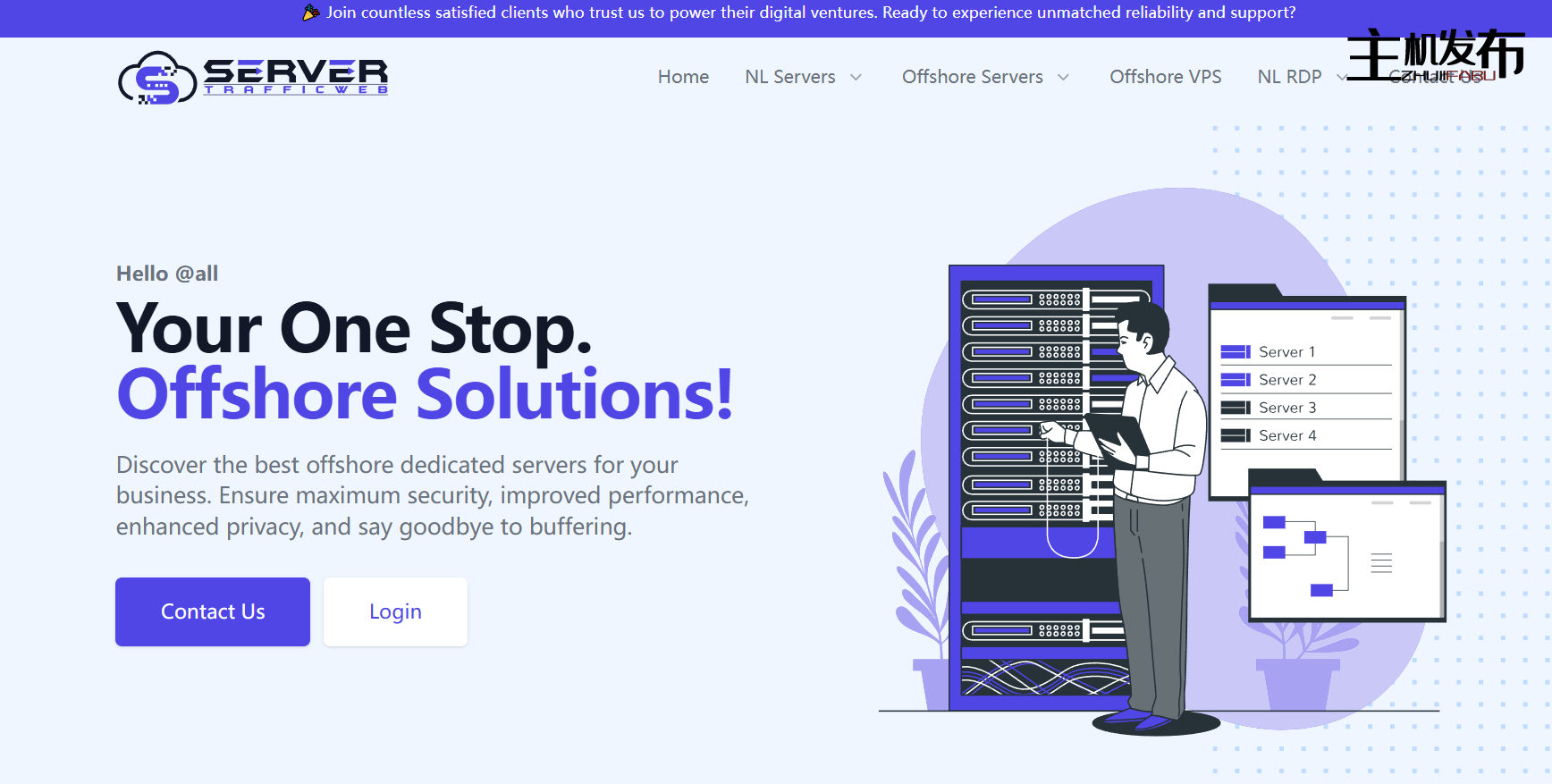
Task: Expand the Offshore Servers dropdown chevron
Action: click(x=1063, y=78)
